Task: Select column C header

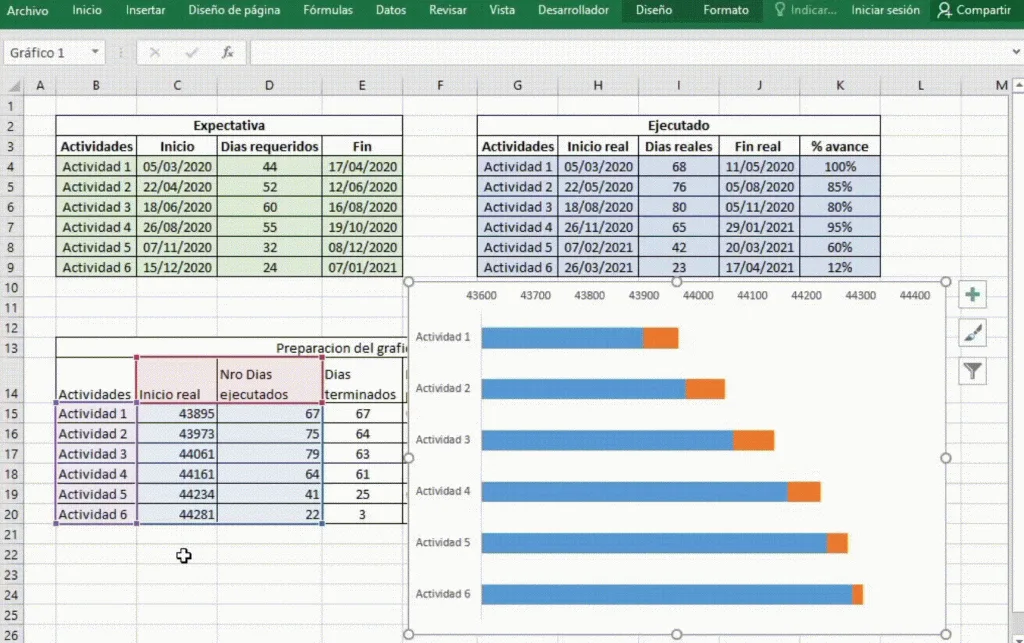Action: coord(177,86)
